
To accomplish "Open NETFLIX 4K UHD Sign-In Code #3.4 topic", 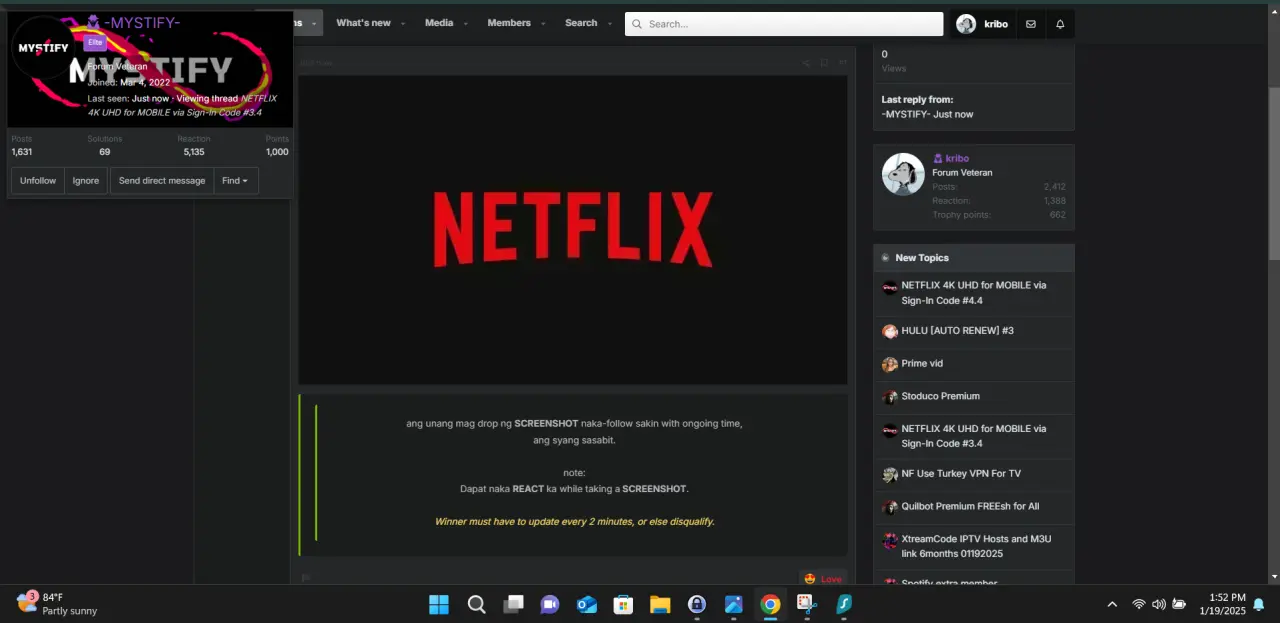I will click(973, 436).
